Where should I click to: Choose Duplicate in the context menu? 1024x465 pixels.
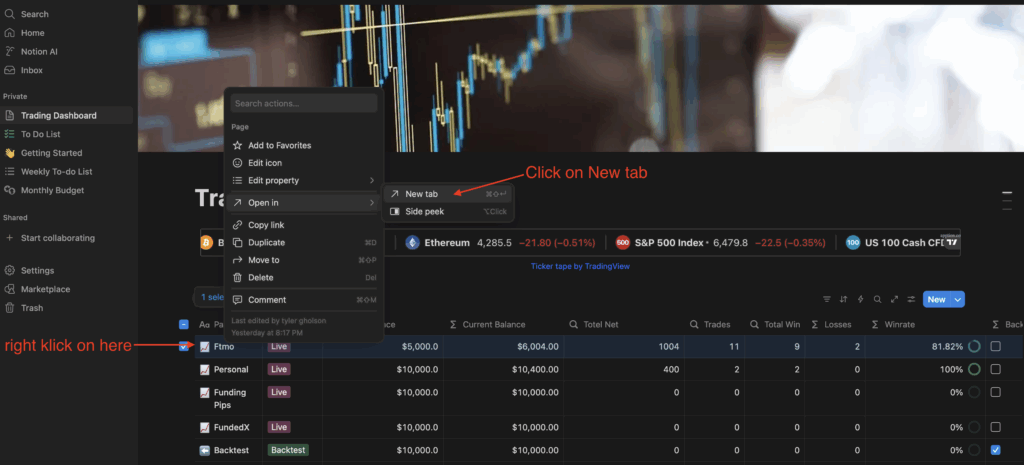pos(266,242)
